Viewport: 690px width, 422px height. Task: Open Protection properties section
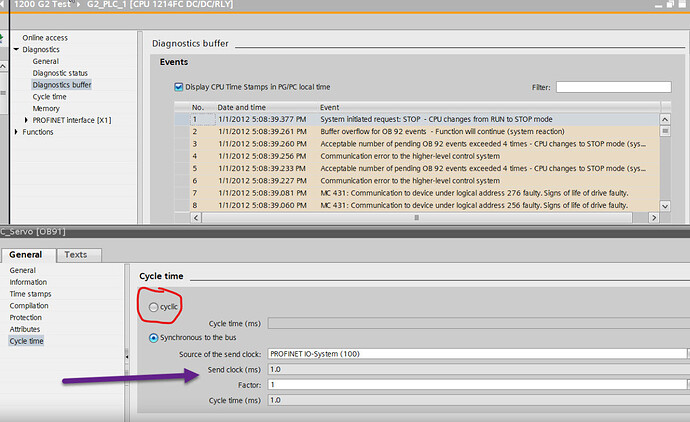[26, 317]
